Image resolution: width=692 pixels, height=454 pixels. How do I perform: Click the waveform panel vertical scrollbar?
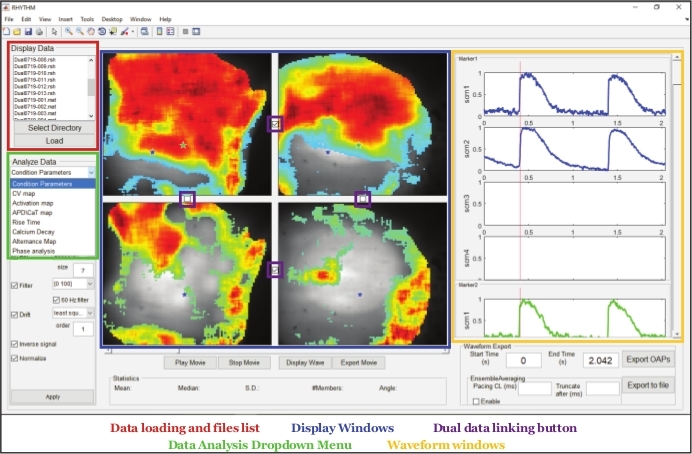676,195
